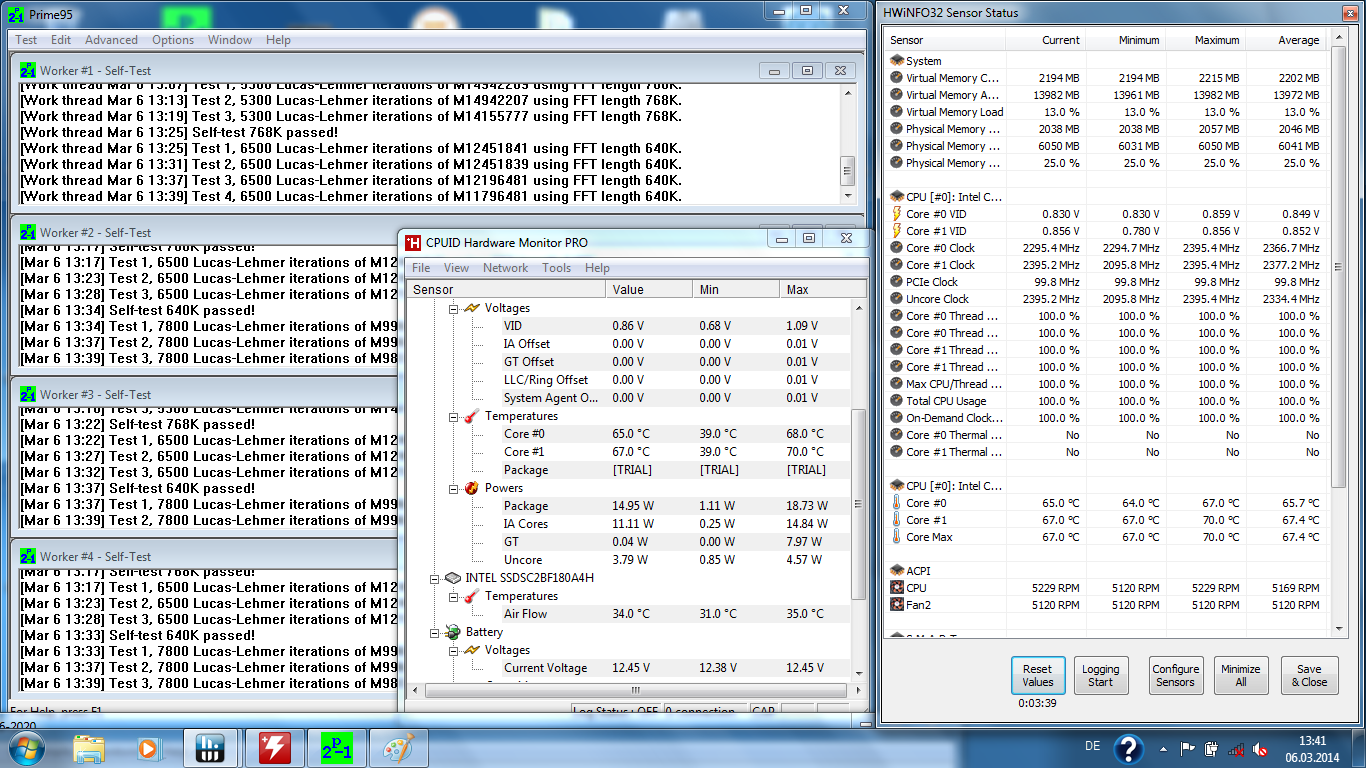Click the Worker #4 Self-Test window icon
Image resolution: width=1366 pixels, height=768 pixels.
pyautogui.click(x=28, y=556)
